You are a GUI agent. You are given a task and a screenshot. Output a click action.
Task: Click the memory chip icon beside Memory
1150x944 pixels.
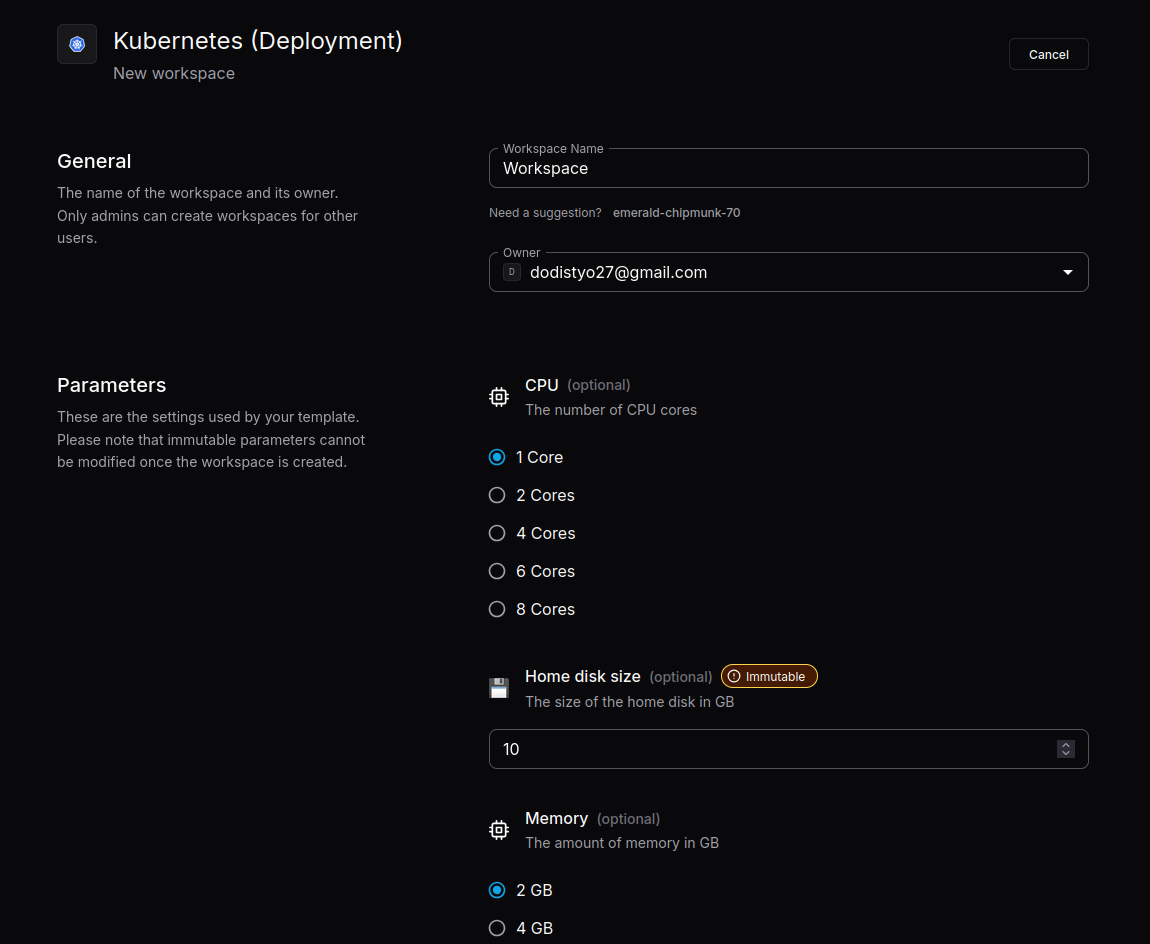499,829
